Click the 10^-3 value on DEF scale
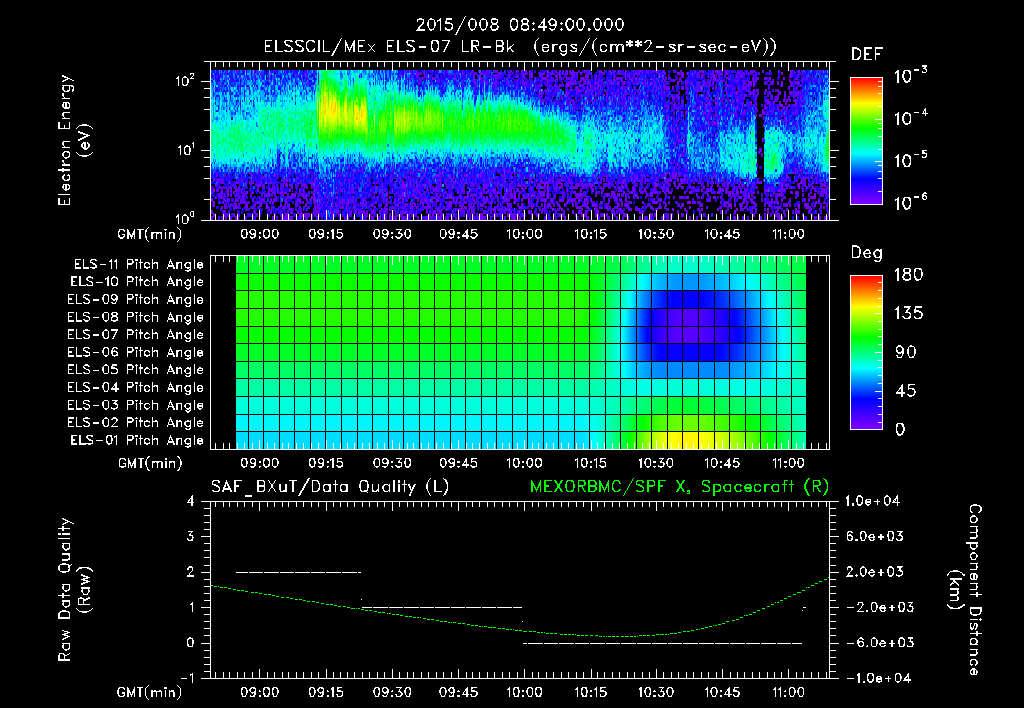1024x708 pixels. pos(910,76)
